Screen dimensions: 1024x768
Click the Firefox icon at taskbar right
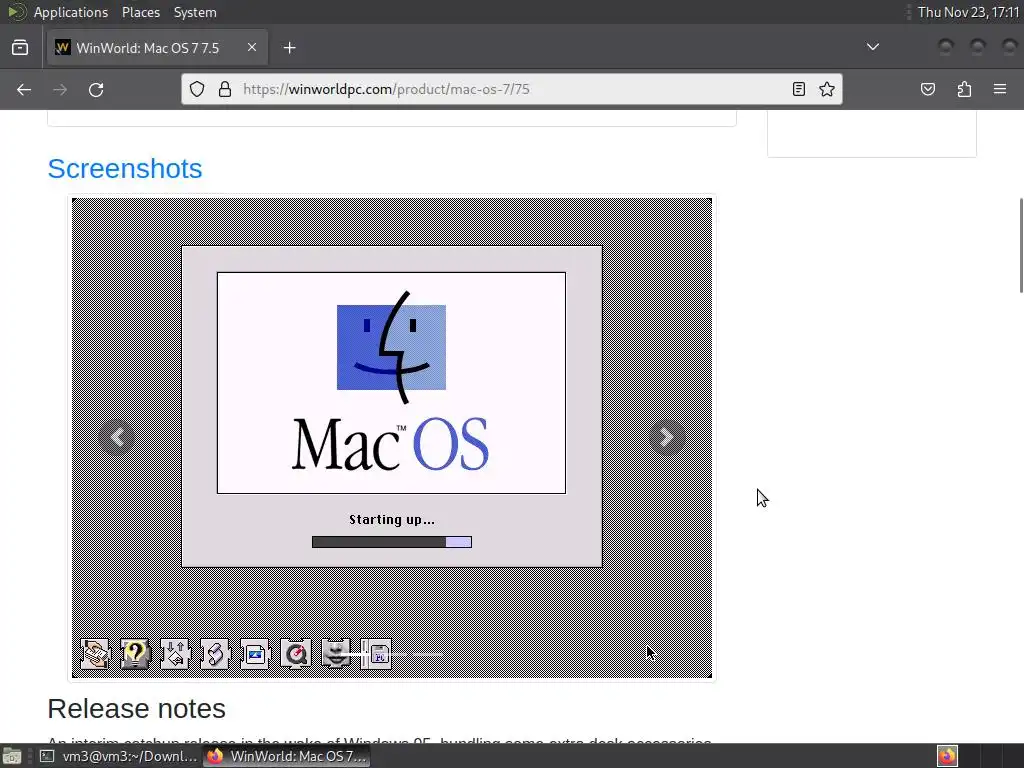click(947, 756)
